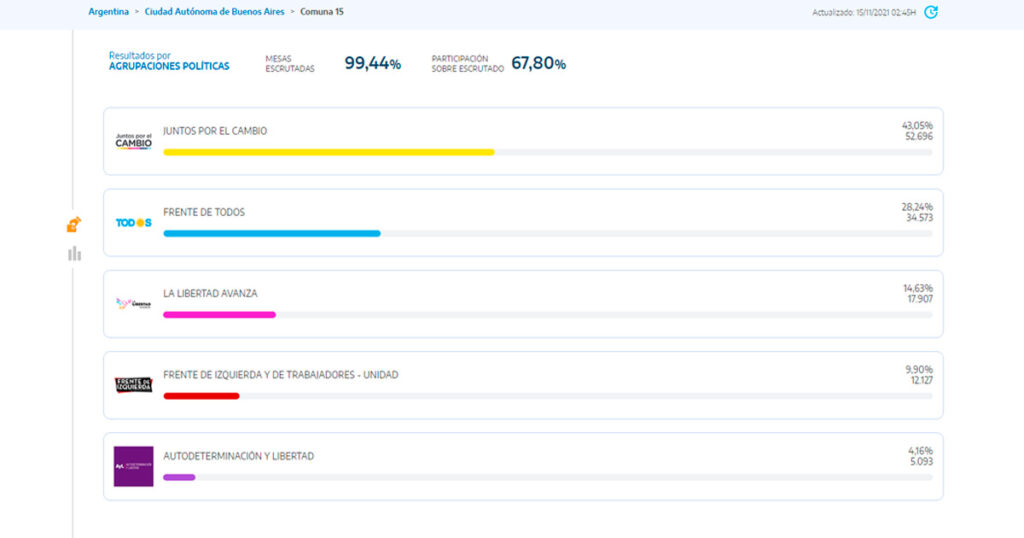1024x538 pixels.
Task: Click the 34.573 vote count
Action: pyautogui.click(x=919, y=217)
